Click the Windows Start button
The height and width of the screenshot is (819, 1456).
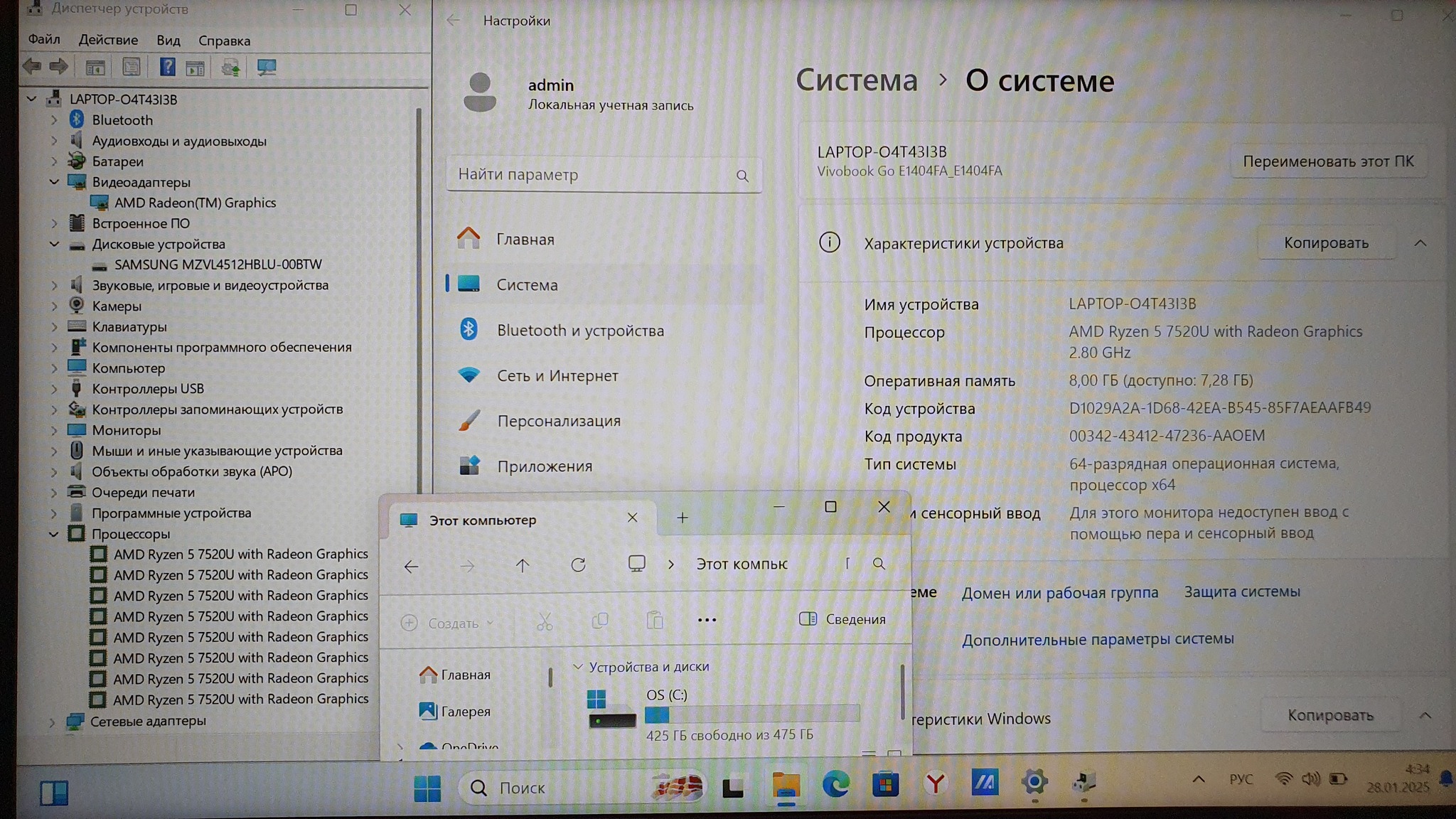(427, 788)
